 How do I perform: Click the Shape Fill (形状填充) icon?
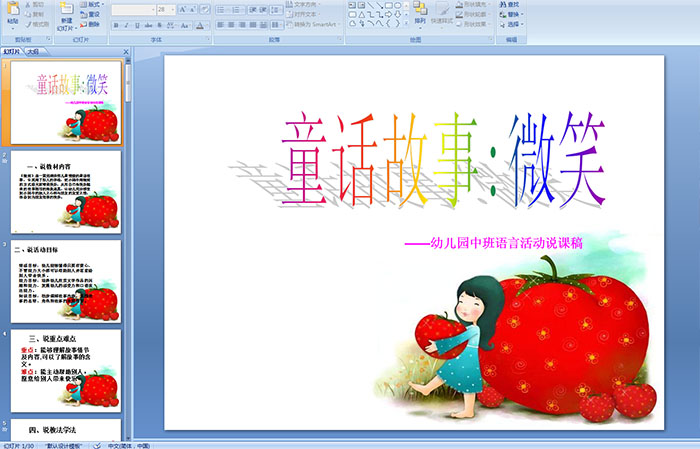[459, 4]
